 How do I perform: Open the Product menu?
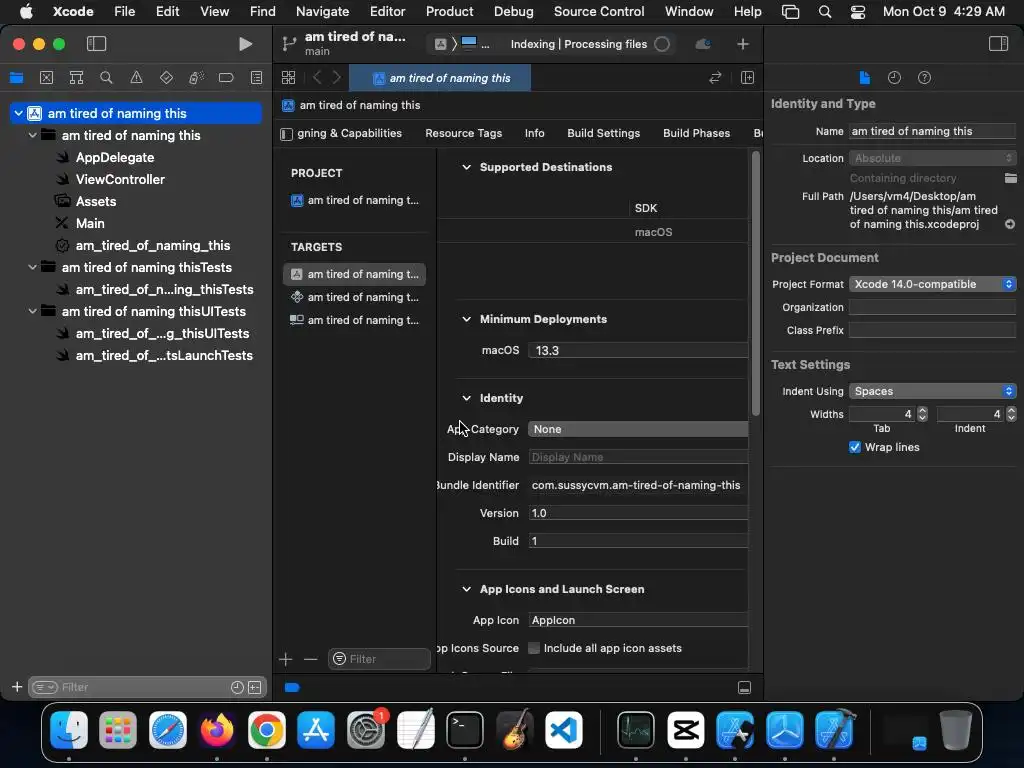tap(449, 11)
